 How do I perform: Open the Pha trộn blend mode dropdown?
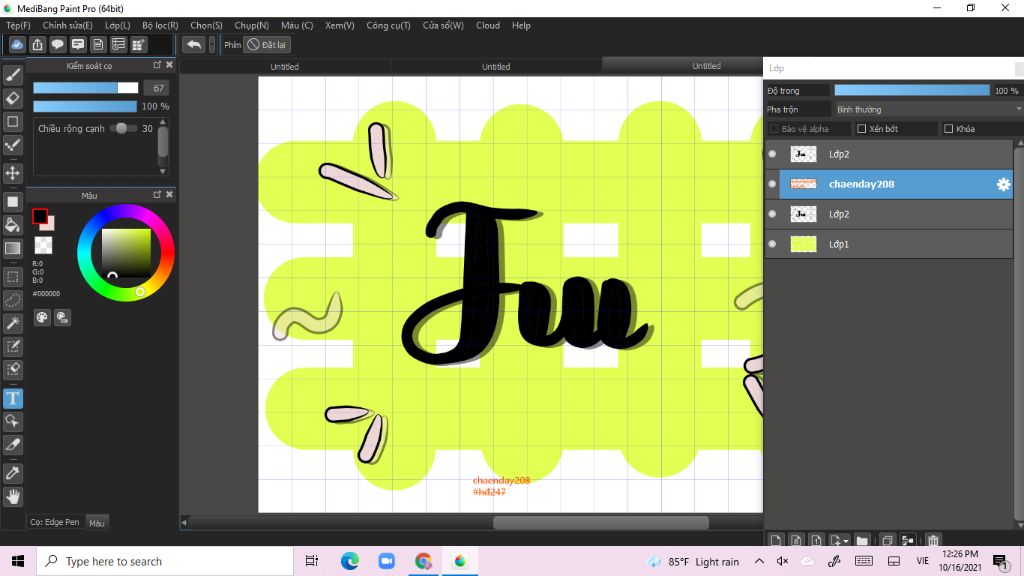(929, 109)
